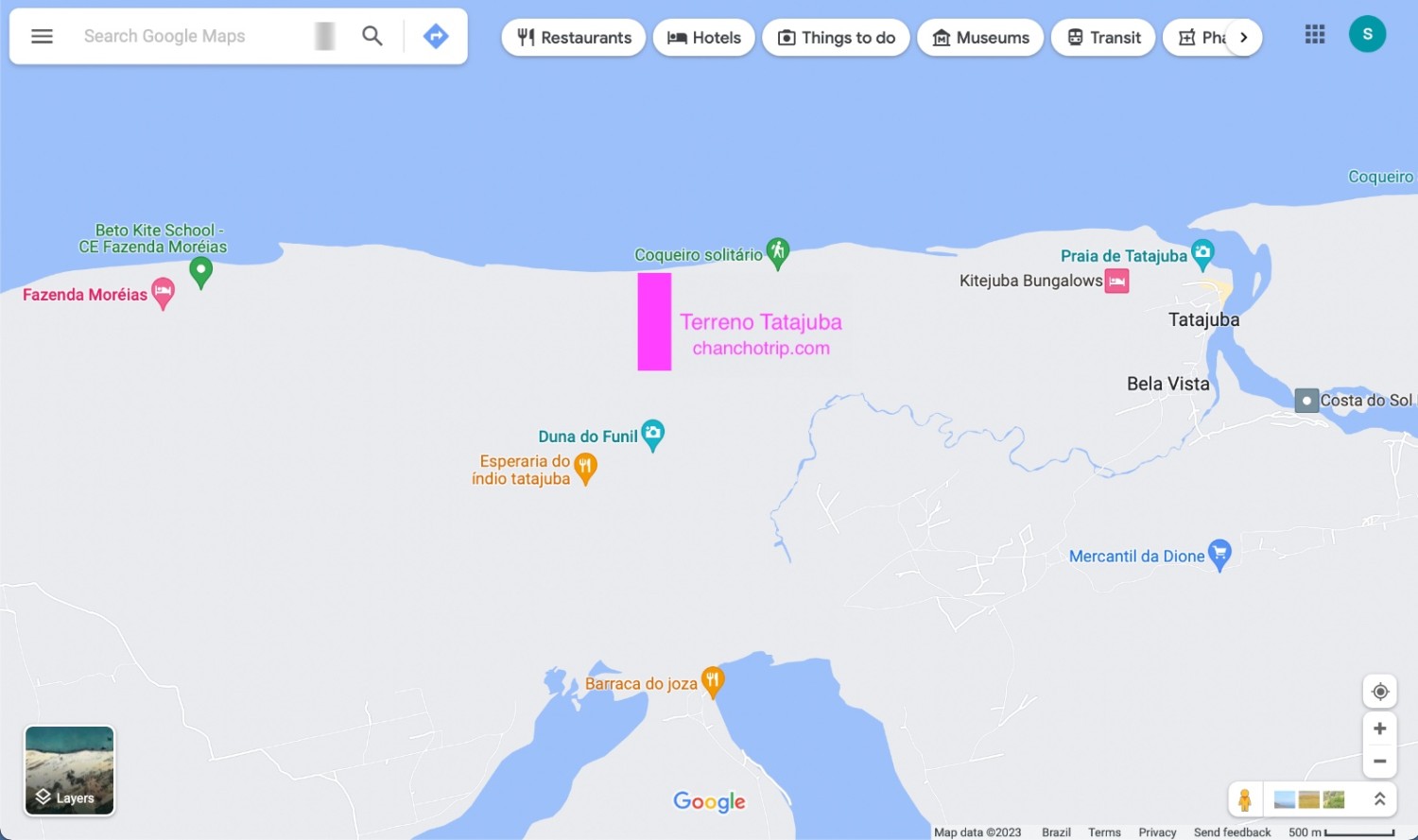Screen dimensions: 1418x840
Task: Show your location with the target icon
Action: pos(1380,692)
